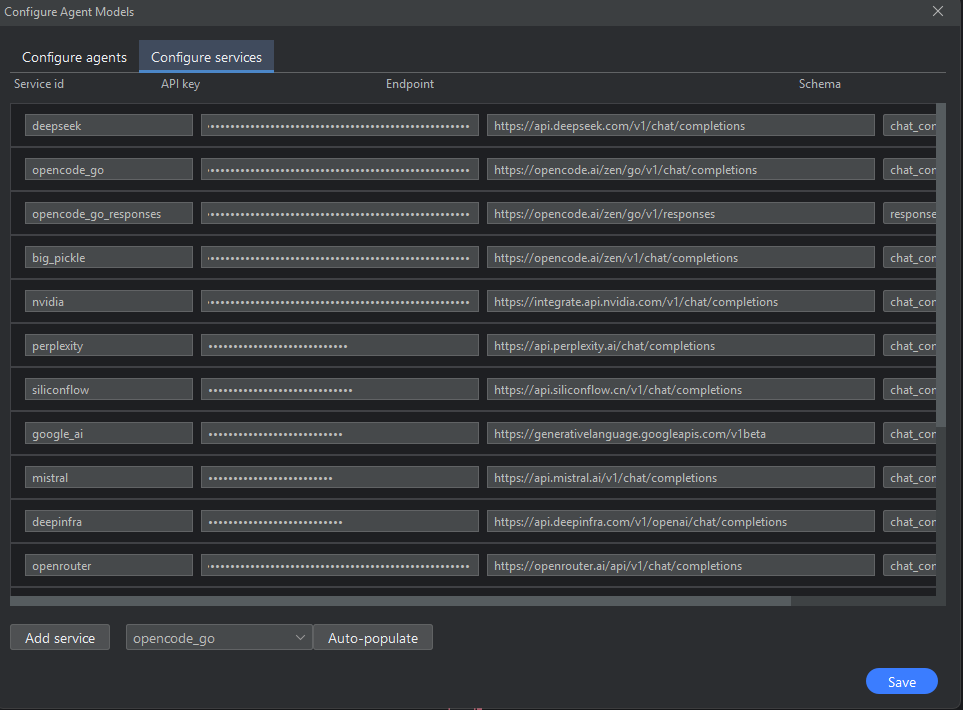Edit the api.deepseek.com endpoint field
Viewport: 963px width, 710px height.
click(x=680, y=125)
